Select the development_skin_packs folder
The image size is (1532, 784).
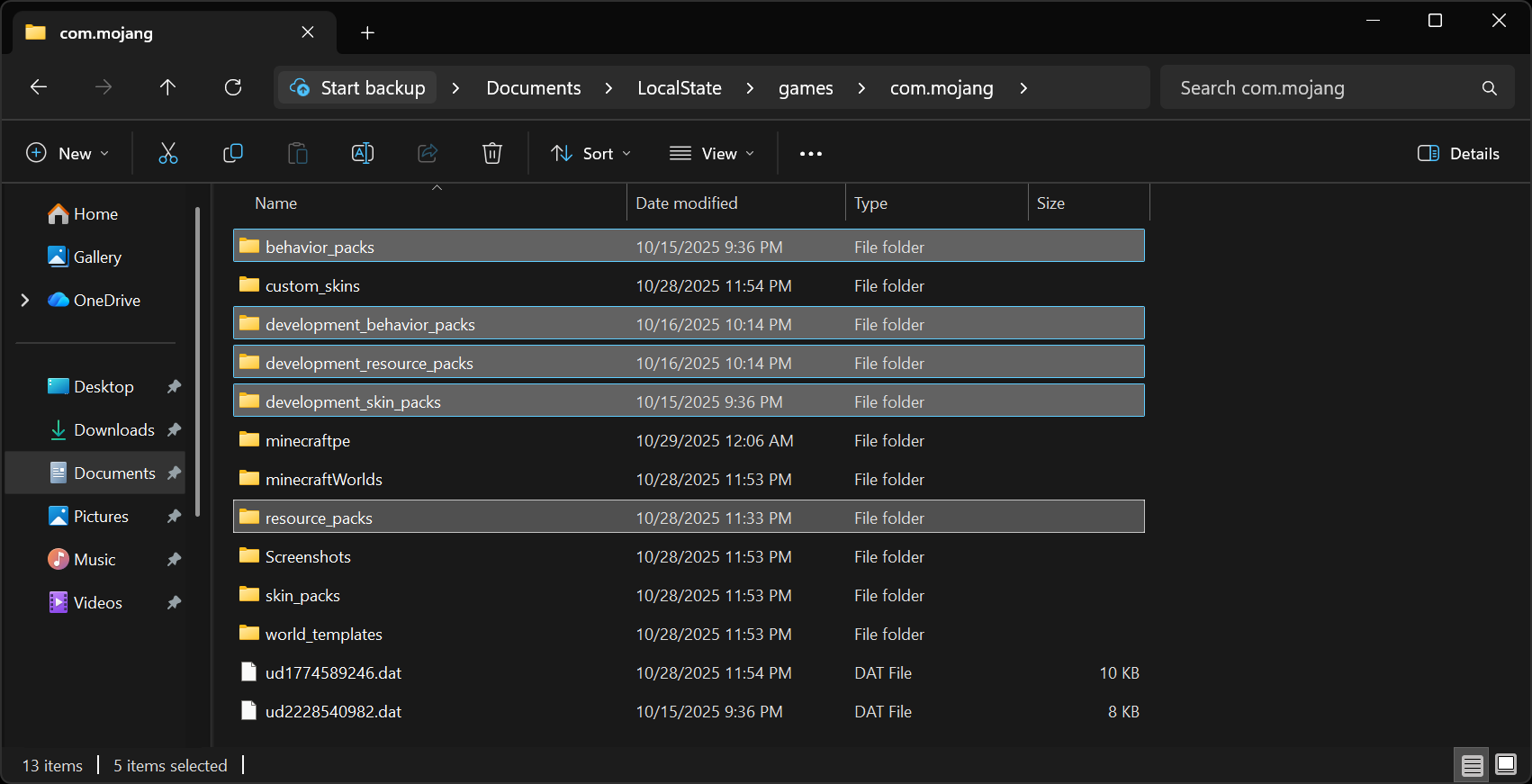pyautogui.click(x=689, y=401)
